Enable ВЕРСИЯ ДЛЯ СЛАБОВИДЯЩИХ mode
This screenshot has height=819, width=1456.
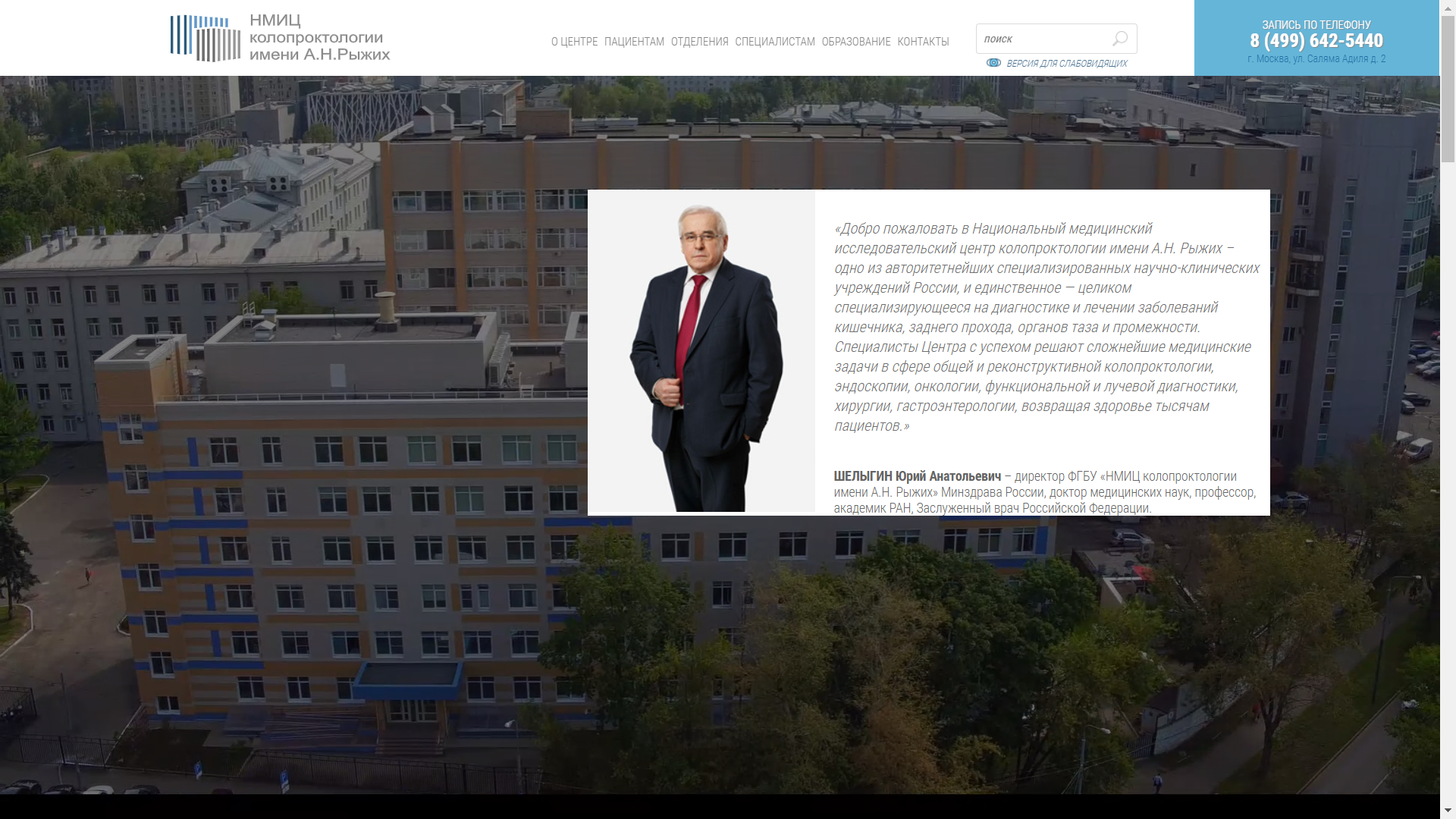[x=1066, y=64]
